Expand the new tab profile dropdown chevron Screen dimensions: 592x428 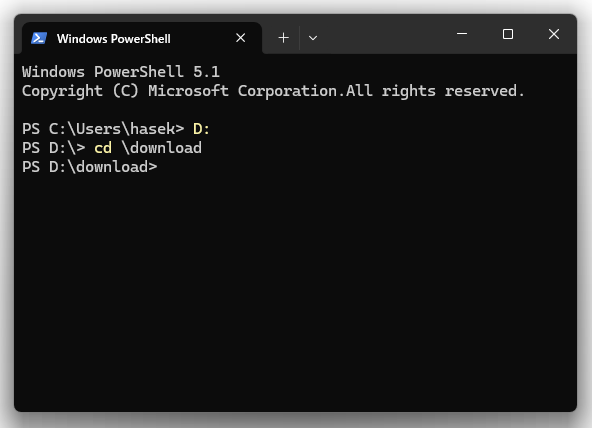click(x=313, y=38)
